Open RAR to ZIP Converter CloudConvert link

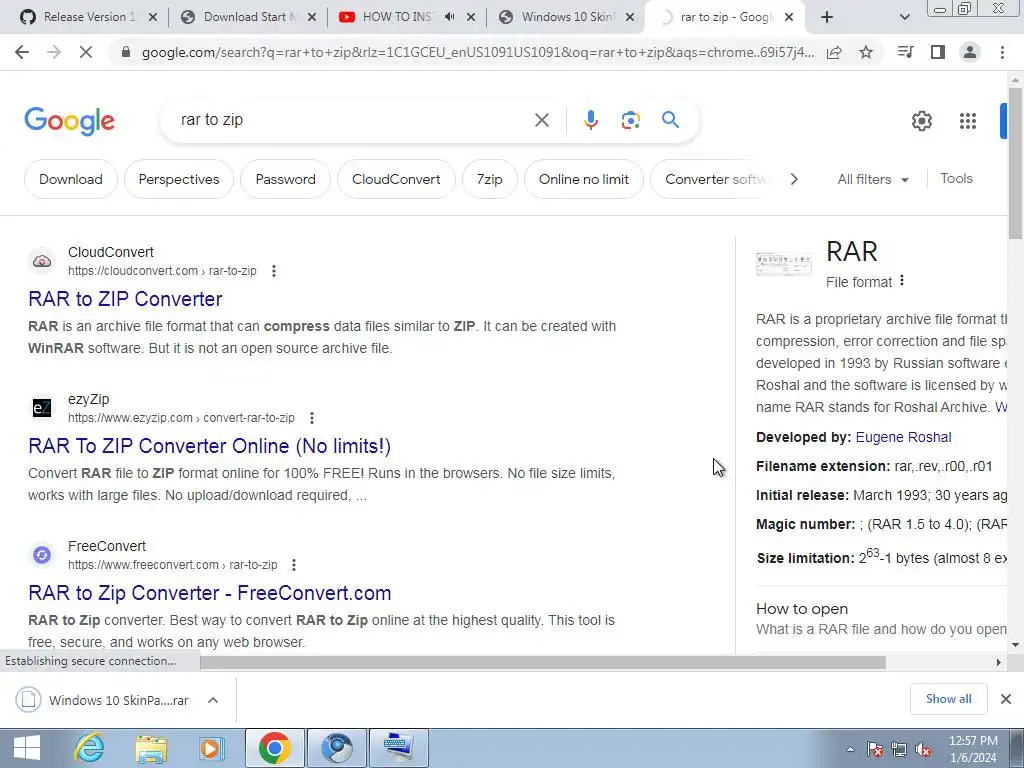[125, 299]
